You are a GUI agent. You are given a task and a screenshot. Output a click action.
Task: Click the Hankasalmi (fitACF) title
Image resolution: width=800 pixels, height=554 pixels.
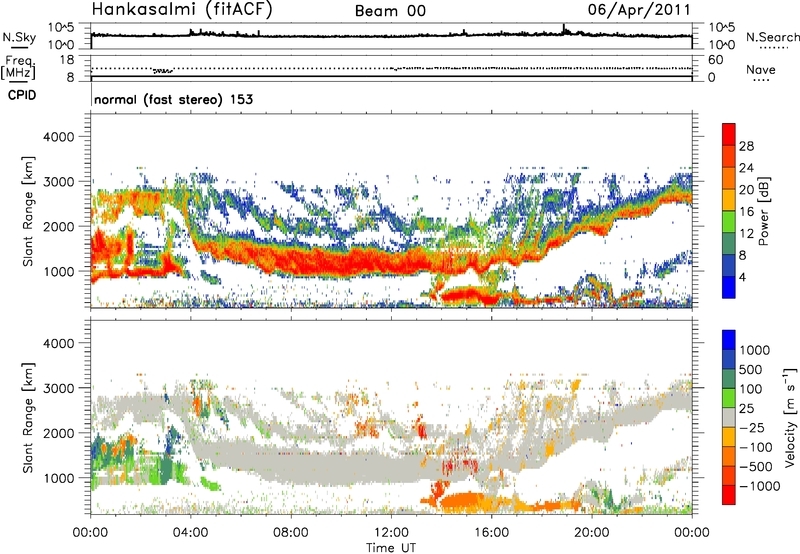(x=182, y=9)
